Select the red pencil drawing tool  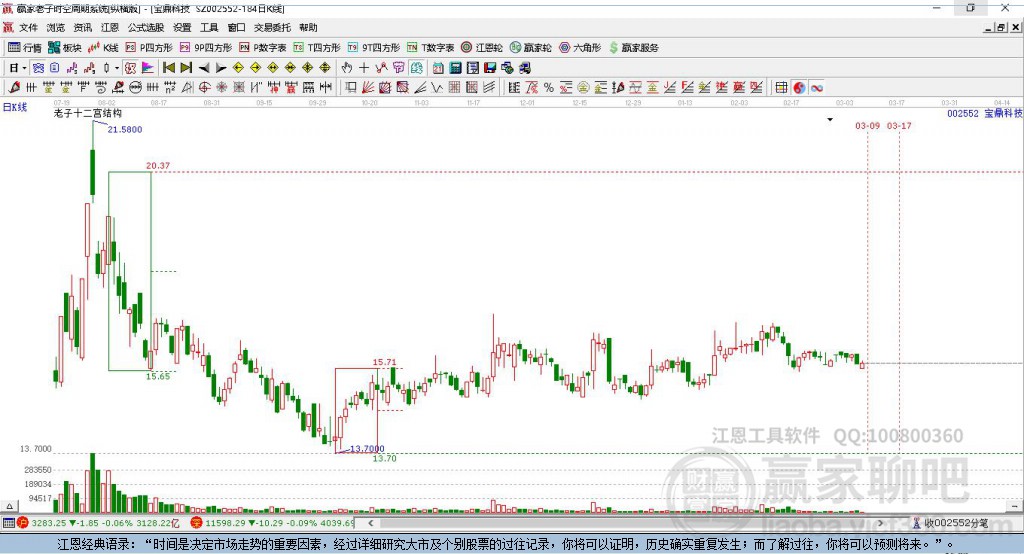(x=14, y=87)
